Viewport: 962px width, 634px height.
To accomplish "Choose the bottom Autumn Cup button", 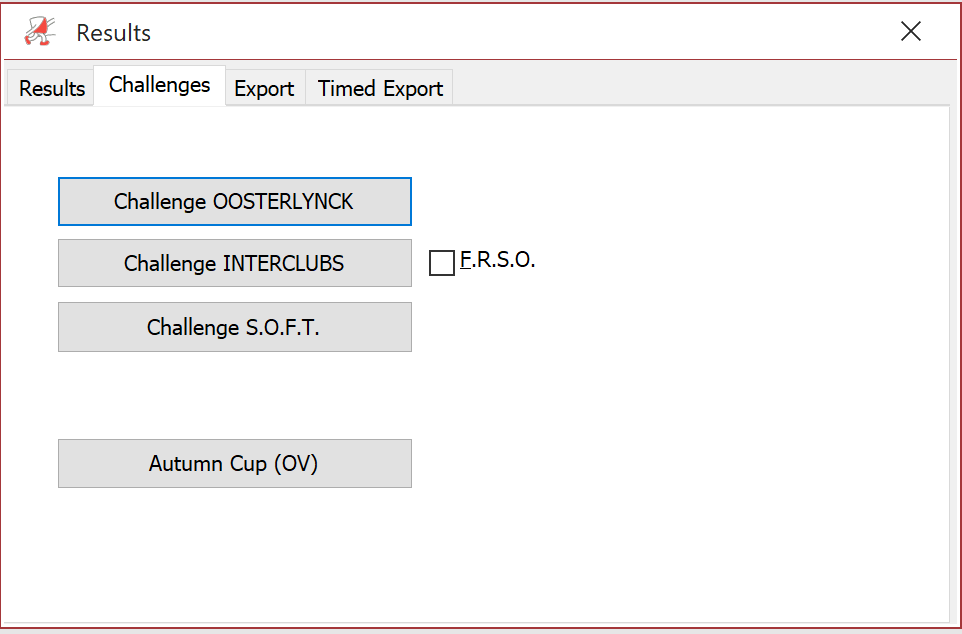I will (x=235, y=463).
